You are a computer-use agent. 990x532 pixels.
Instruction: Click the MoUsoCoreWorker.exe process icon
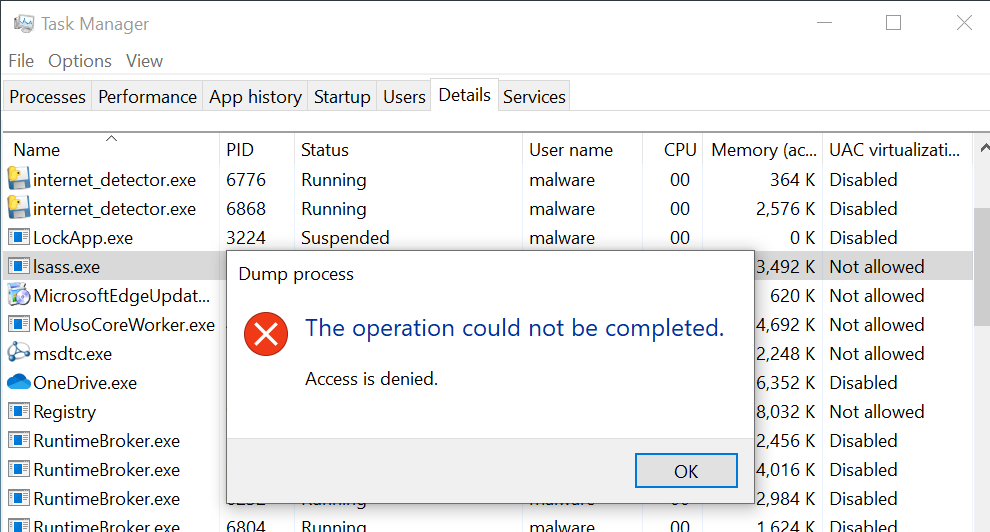pos(19,324)
